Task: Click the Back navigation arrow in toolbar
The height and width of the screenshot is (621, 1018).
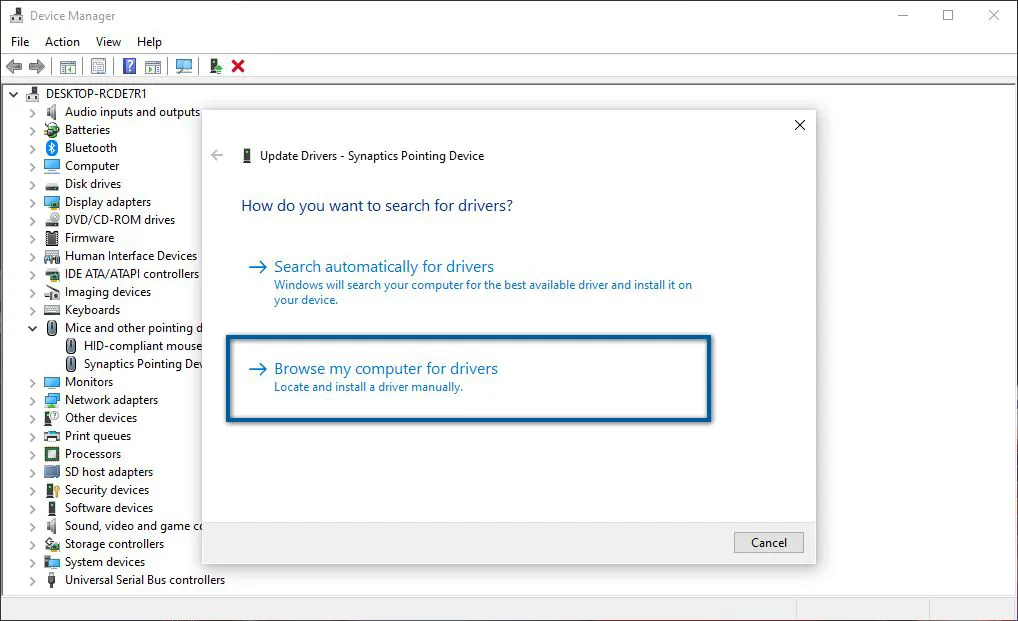Action: (14, 66)
